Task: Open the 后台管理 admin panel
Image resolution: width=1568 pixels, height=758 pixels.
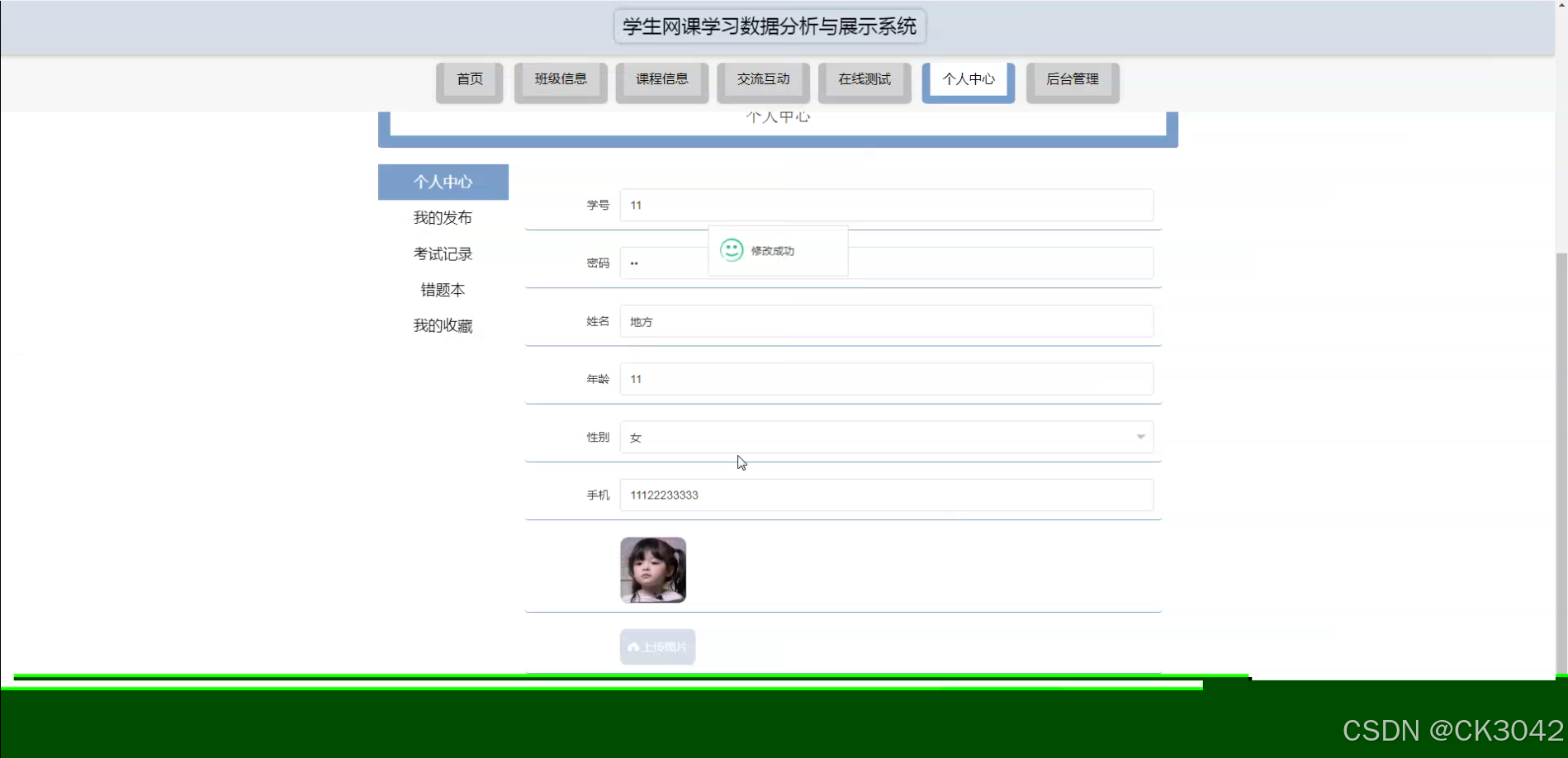Action: point(1072,80)
